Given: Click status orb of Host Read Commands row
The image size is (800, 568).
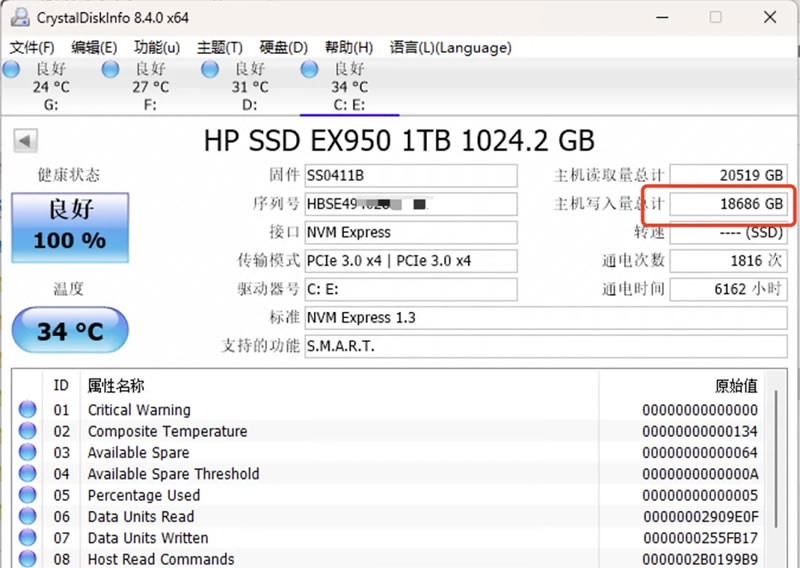Looking at the screenshot, I should [x=28, y=559].
